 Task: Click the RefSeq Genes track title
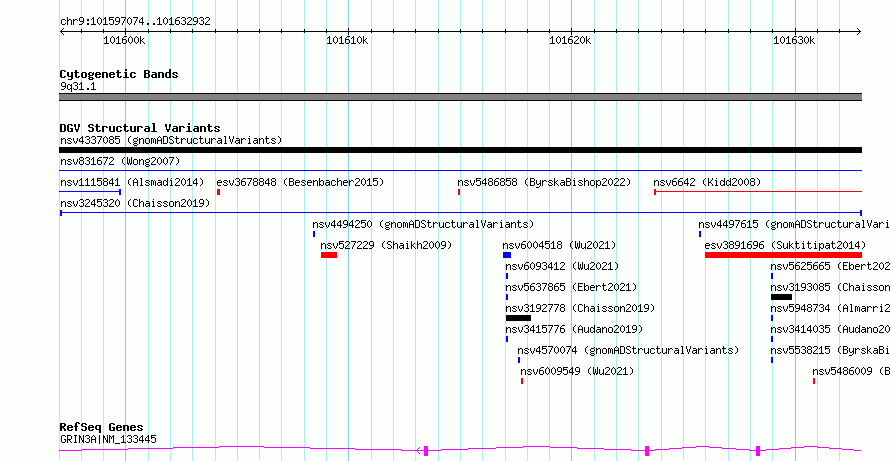click(x=101, y=427)
